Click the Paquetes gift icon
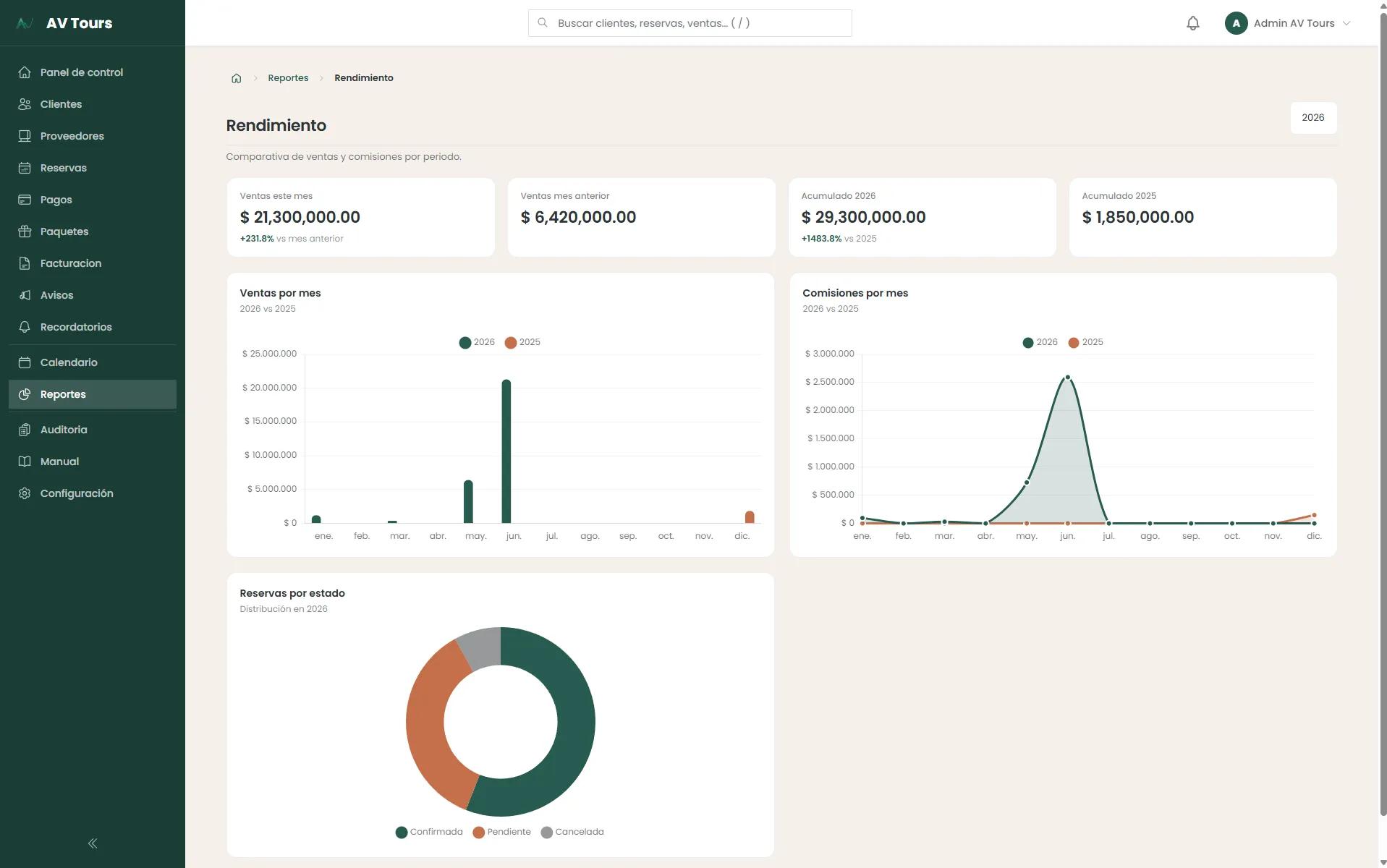 coord(25,231)
